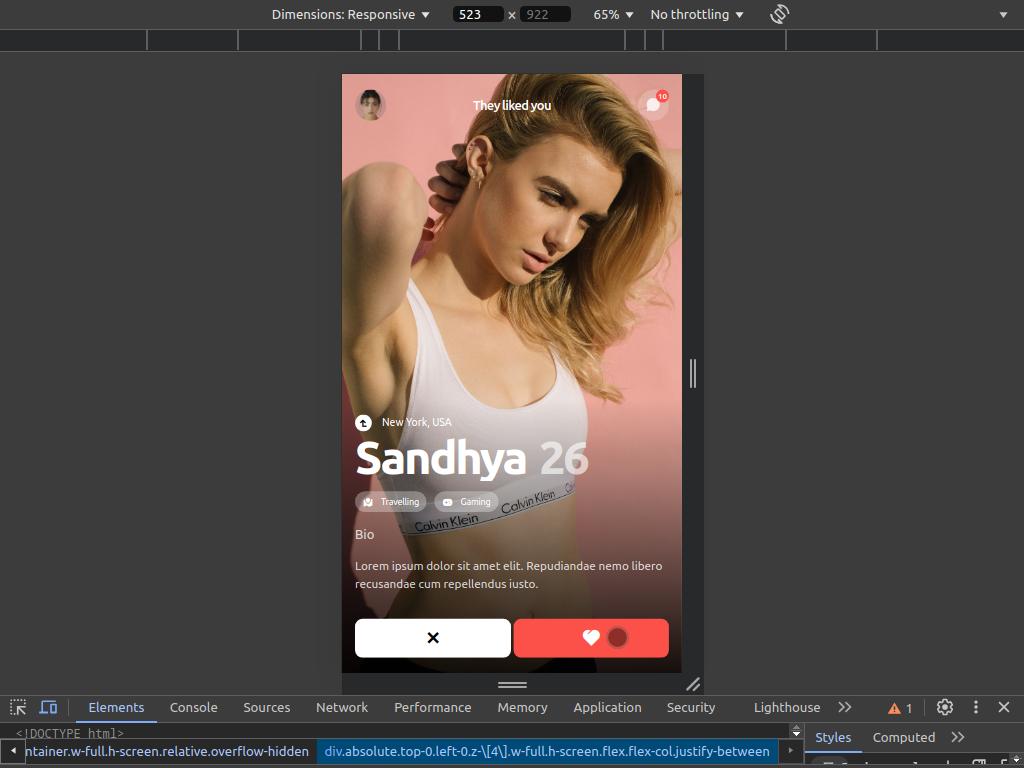Open the DevTools three-dot customize menu
This screenshot has height=768, width=1024.
(x=975, y=707)
